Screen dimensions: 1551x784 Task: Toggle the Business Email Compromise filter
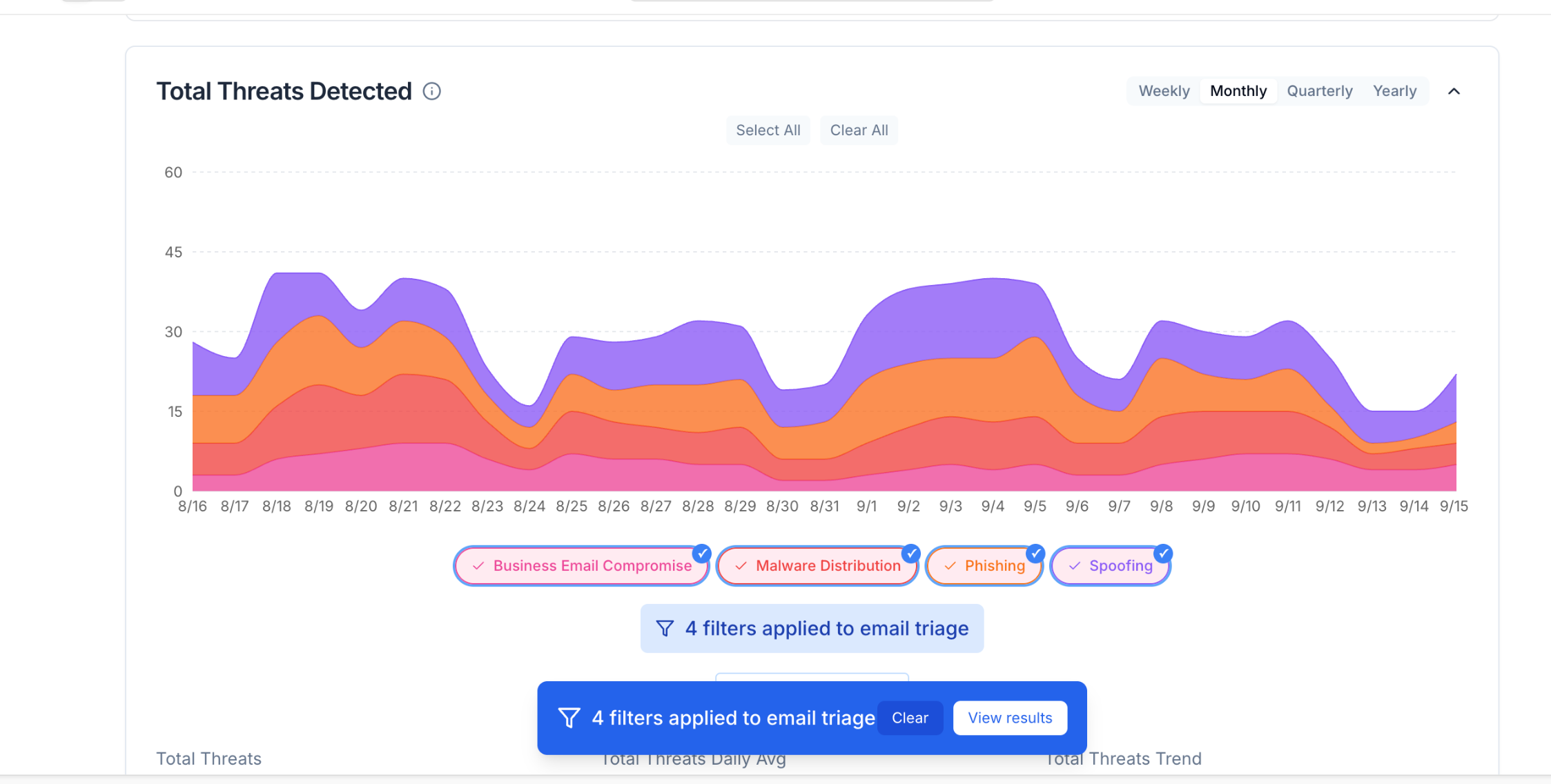coord(581,566)
